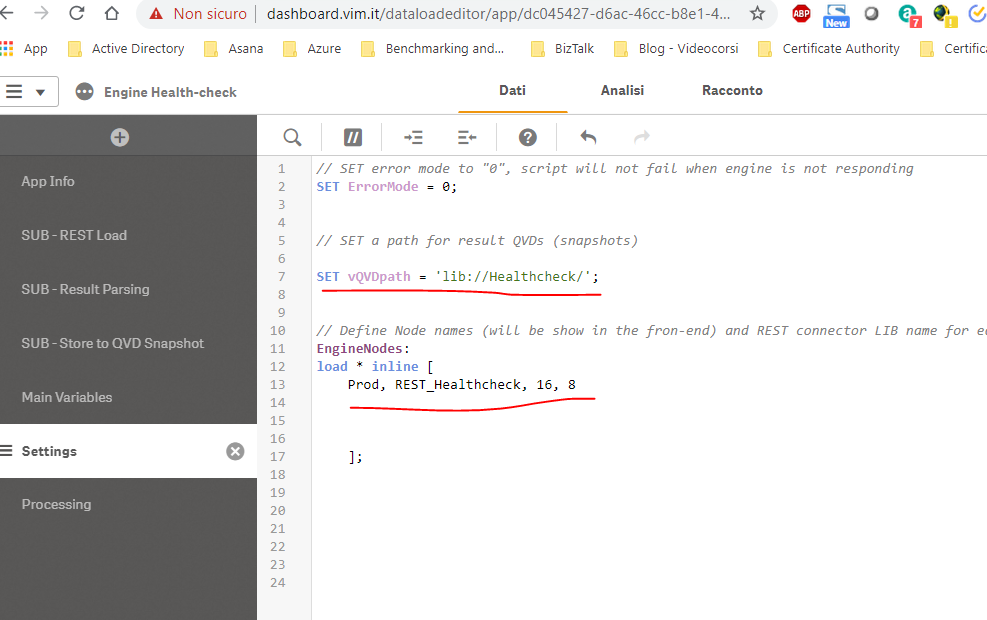Image resolution: width=987 pixels, height=620 pixels.
Task: Create a new script section
Action: pyautogui.click(x=119, y=137)
